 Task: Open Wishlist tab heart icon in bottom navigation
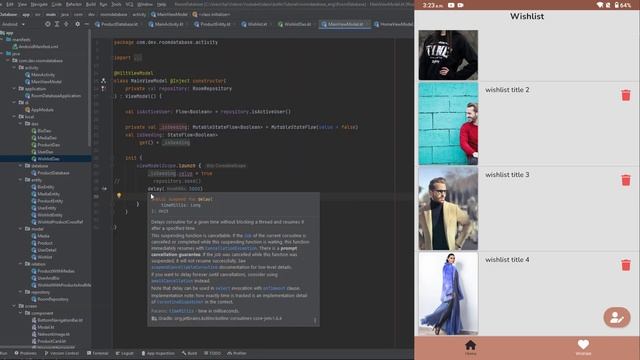pos(583,347)
